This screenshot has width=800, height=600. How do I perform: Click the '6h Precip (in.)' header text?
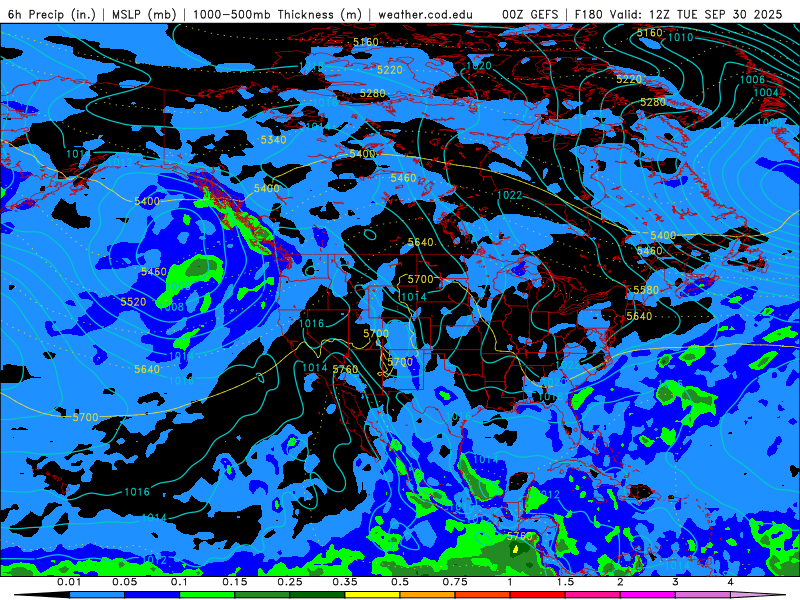[x=52, y=14]
